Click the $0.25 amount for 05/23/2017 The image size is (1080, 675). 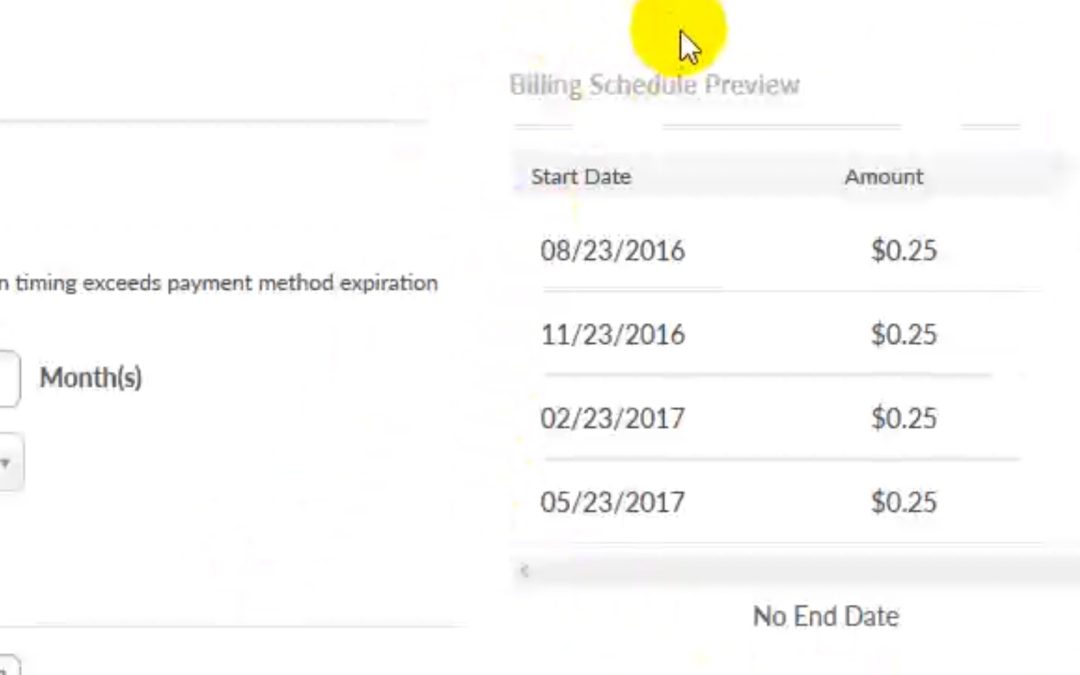point(904,503)
